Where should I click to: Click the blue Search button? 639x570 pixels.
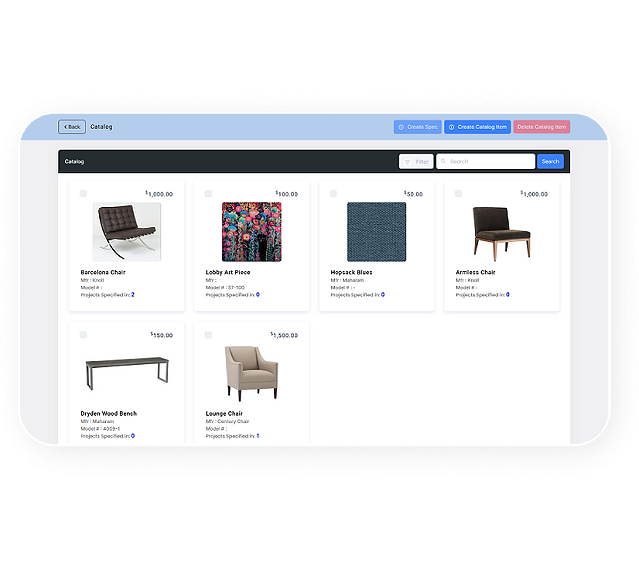(x=550, y=161)
